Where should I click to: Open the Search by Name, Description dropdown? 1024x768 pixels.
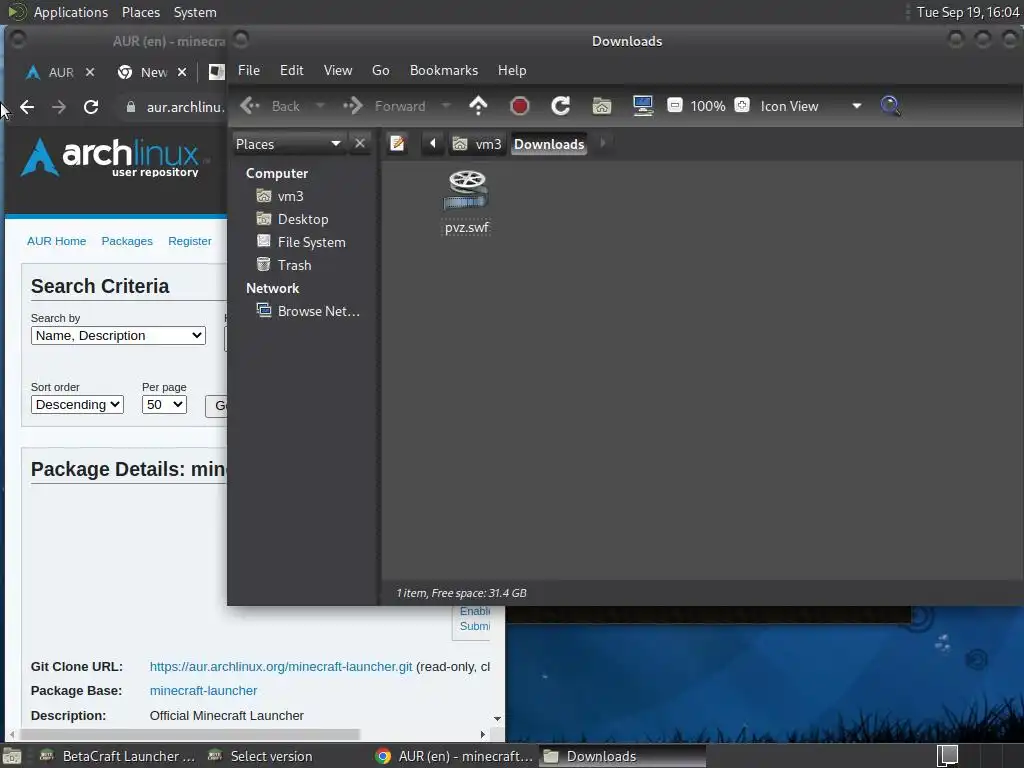pos(118,336)
